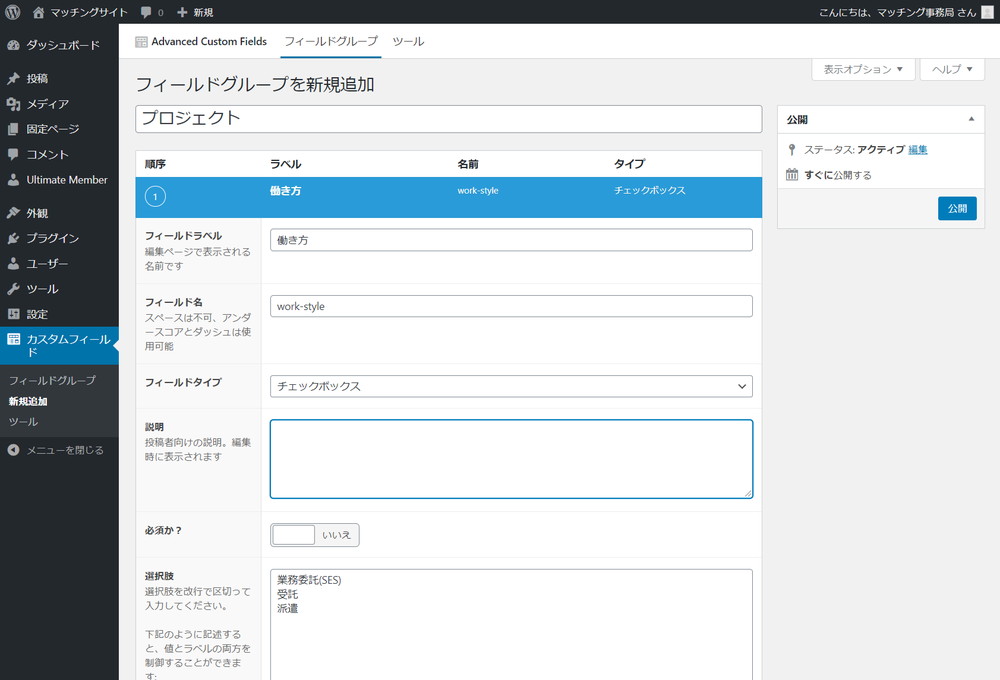This screenshot has height=680, width=1000.
Task: Click into the 説明 textarea
Action: [x=511, y=459]
